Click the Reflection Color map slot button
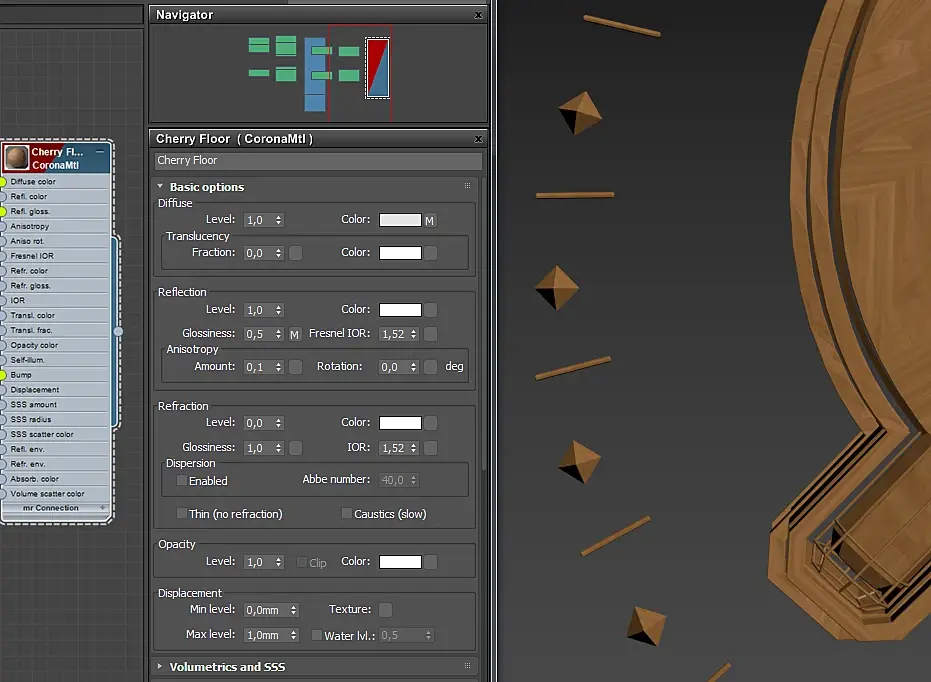Viewport: 931px width, 682px height. point(430,310)
